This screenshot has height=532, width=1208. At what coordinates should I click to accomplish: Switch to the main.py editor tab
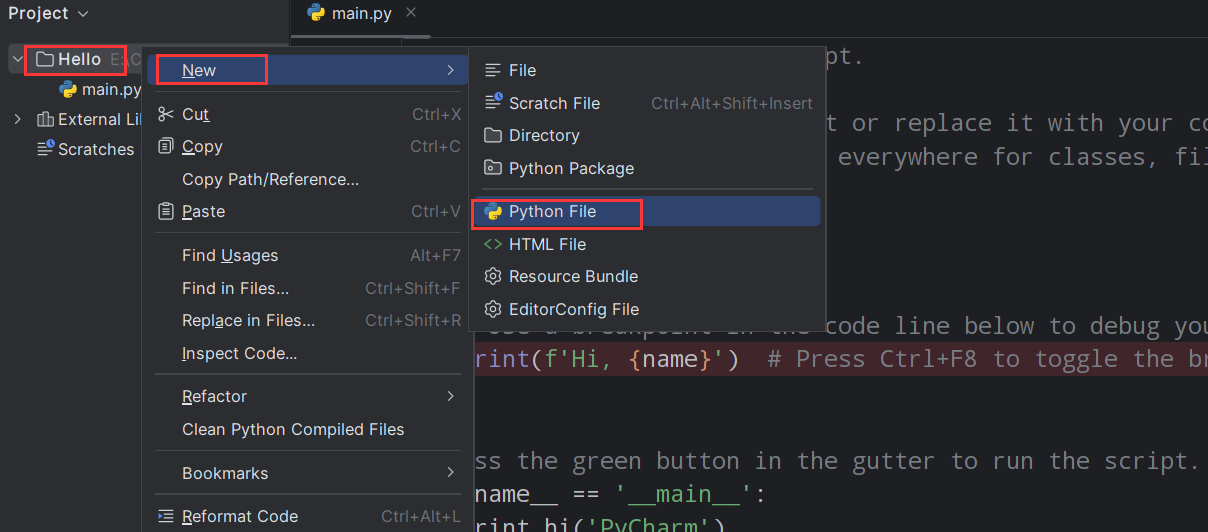pos(363,13)
